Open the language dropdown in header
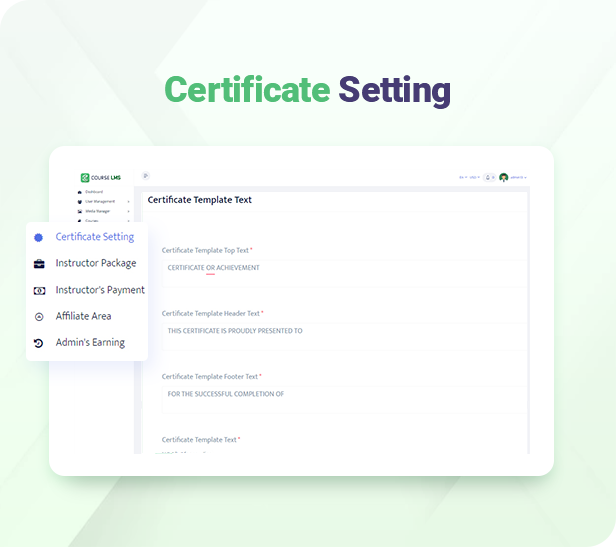616x547 pixels. 463,177
